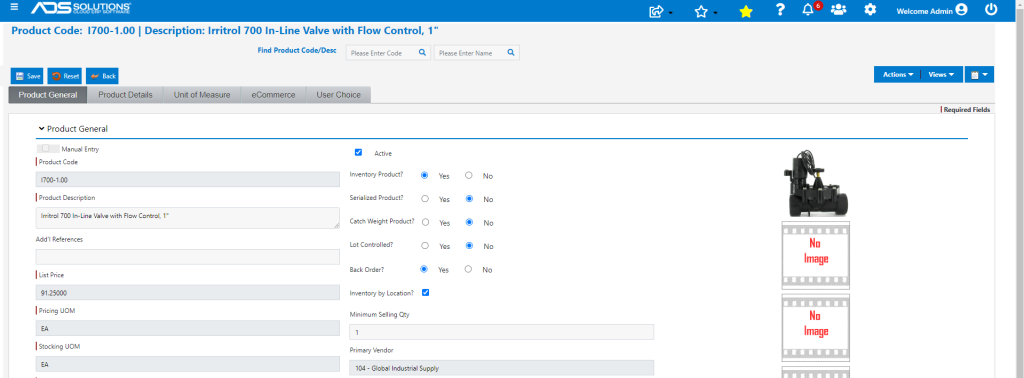The height and width of the screenshot is (378, 1024).
Task: Switch to the Product Details tab
Action: click(x=125, y=95)
